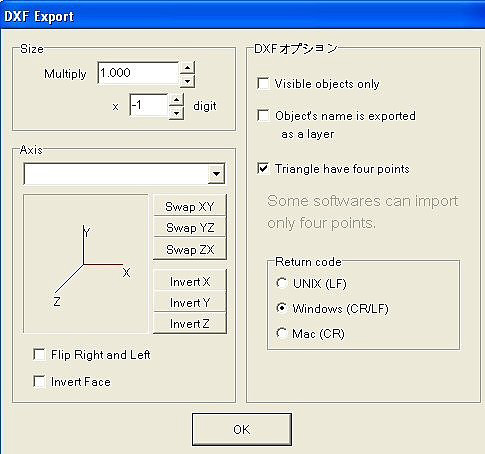Image resolution: width=485 pixels, height=454 pixels.
Task: Decrease the digit value with down arrow
Action: pos(176,113)
